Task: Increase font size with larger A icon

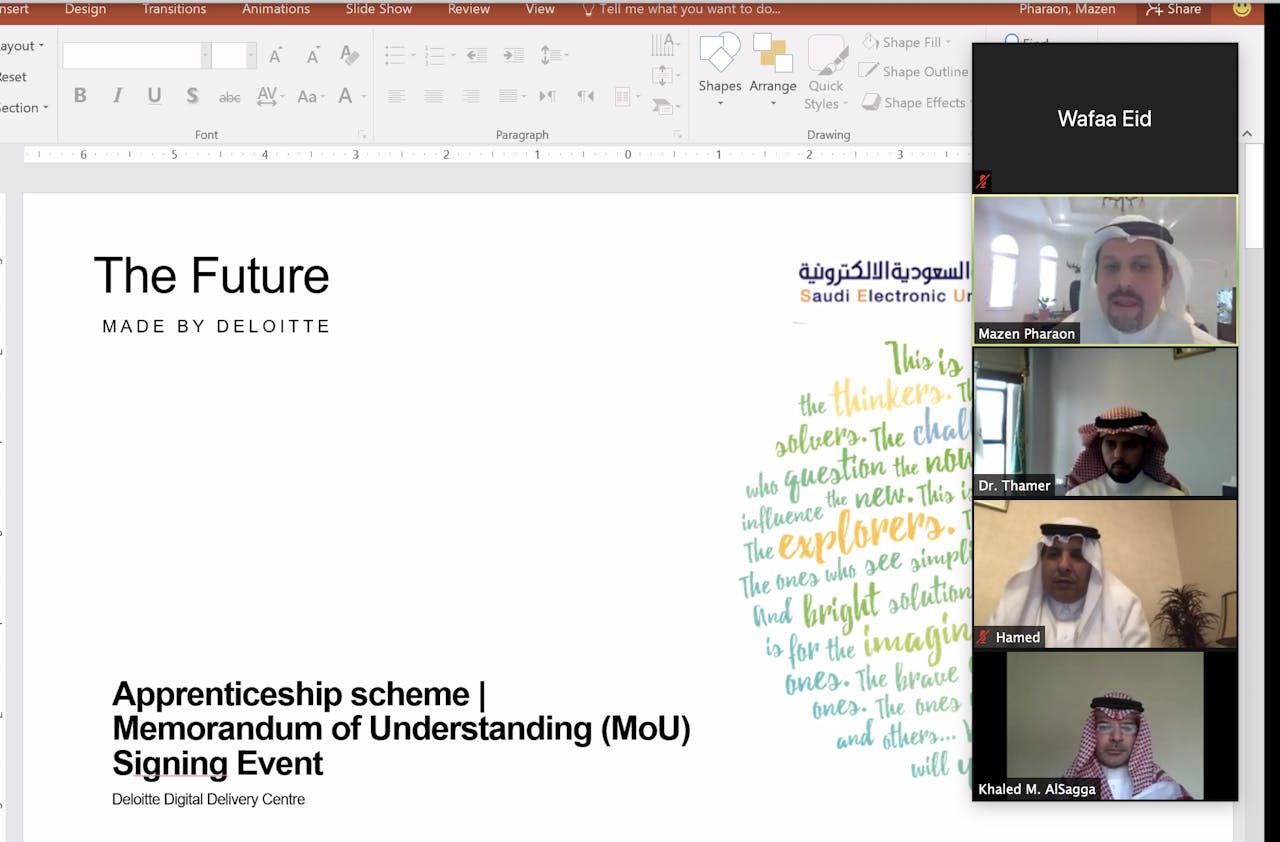Action: click(276, 56)
